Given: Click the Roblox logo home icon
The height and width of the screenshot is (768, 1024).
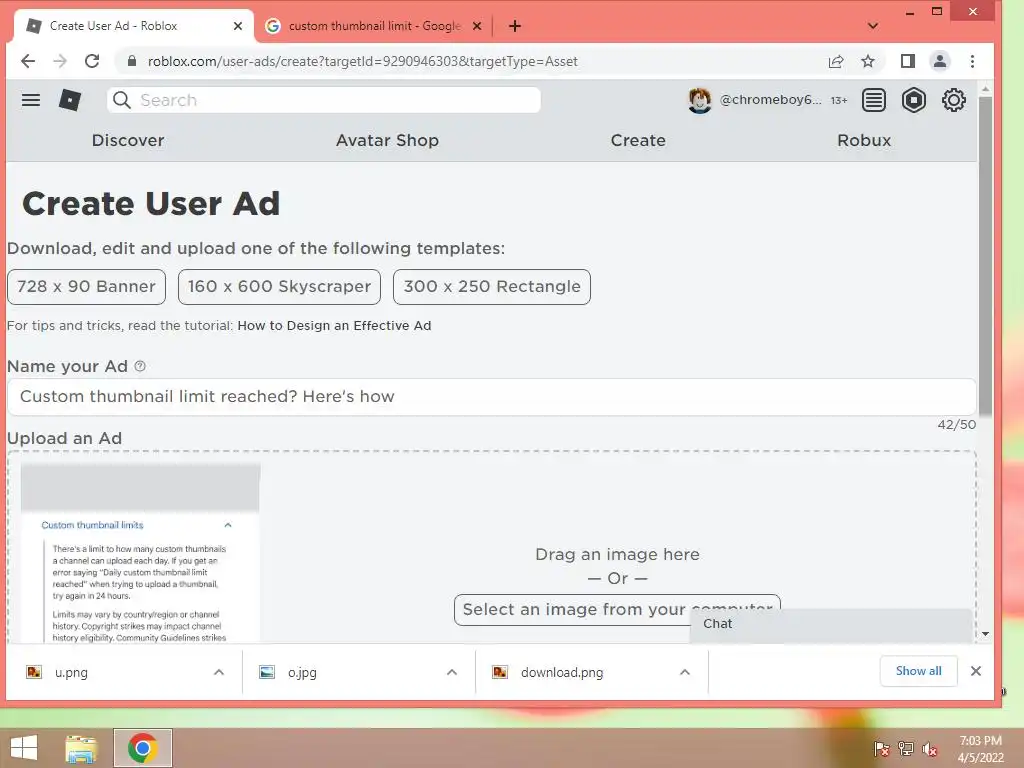Looking at the screenshot, I should (70, 100).
